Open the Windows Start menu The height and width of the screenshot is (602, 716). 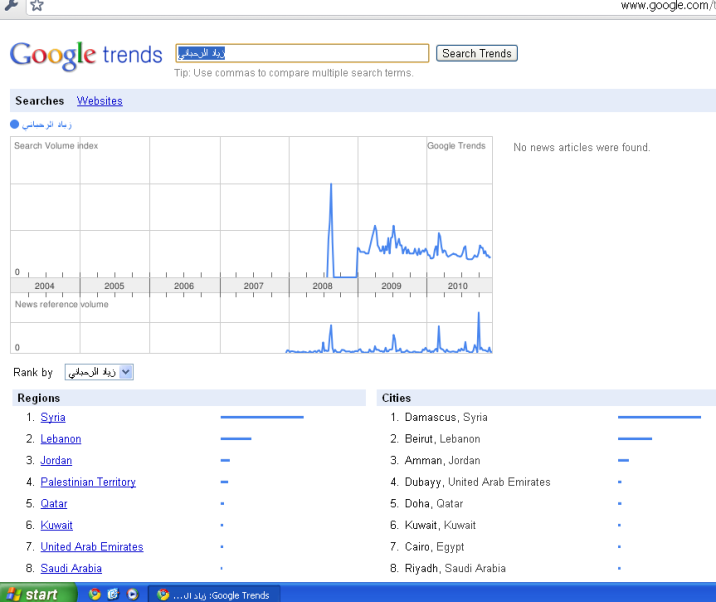37,594
